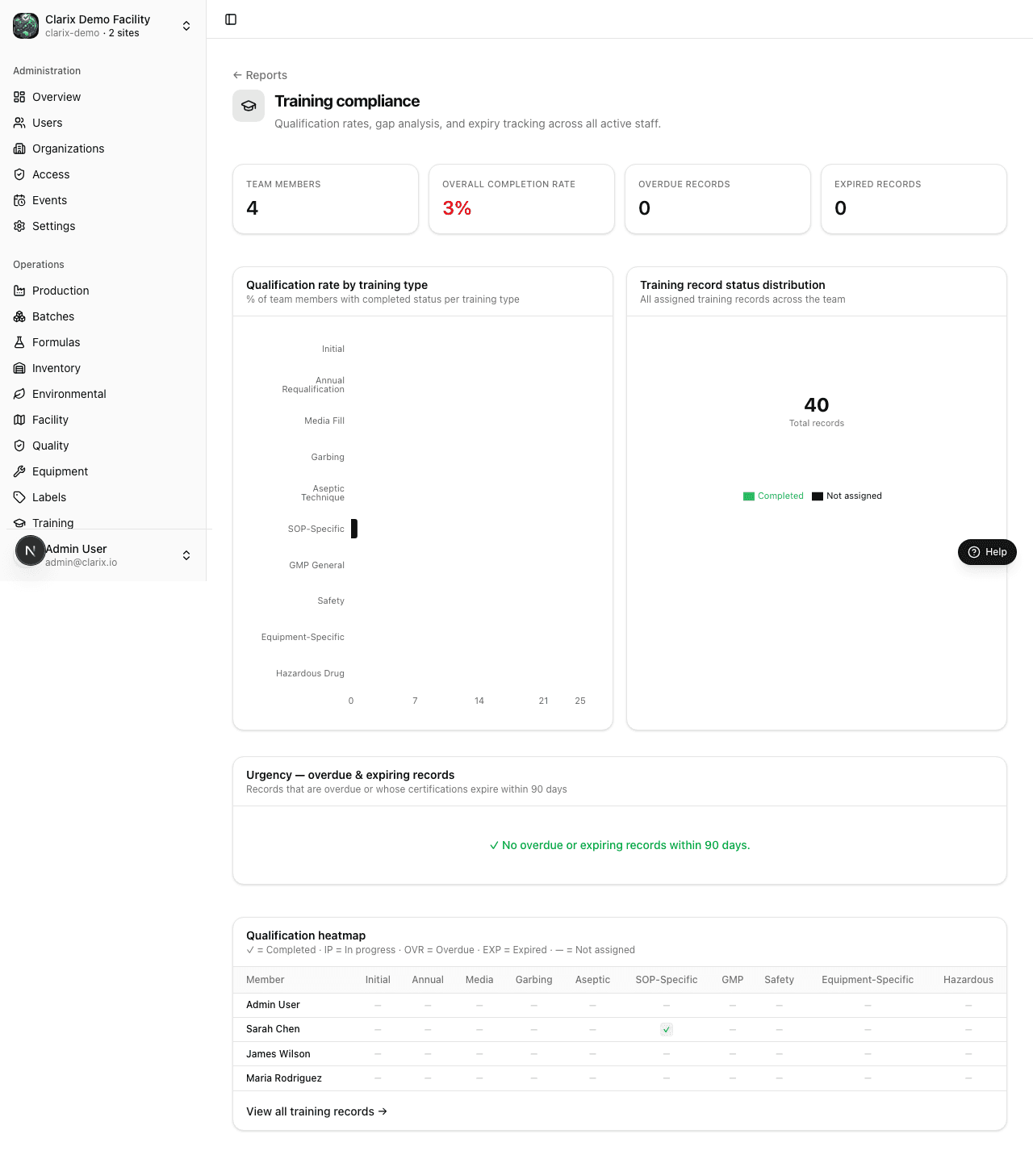
Task: Click the graduation cap report icon
Action: coord(249,106)
